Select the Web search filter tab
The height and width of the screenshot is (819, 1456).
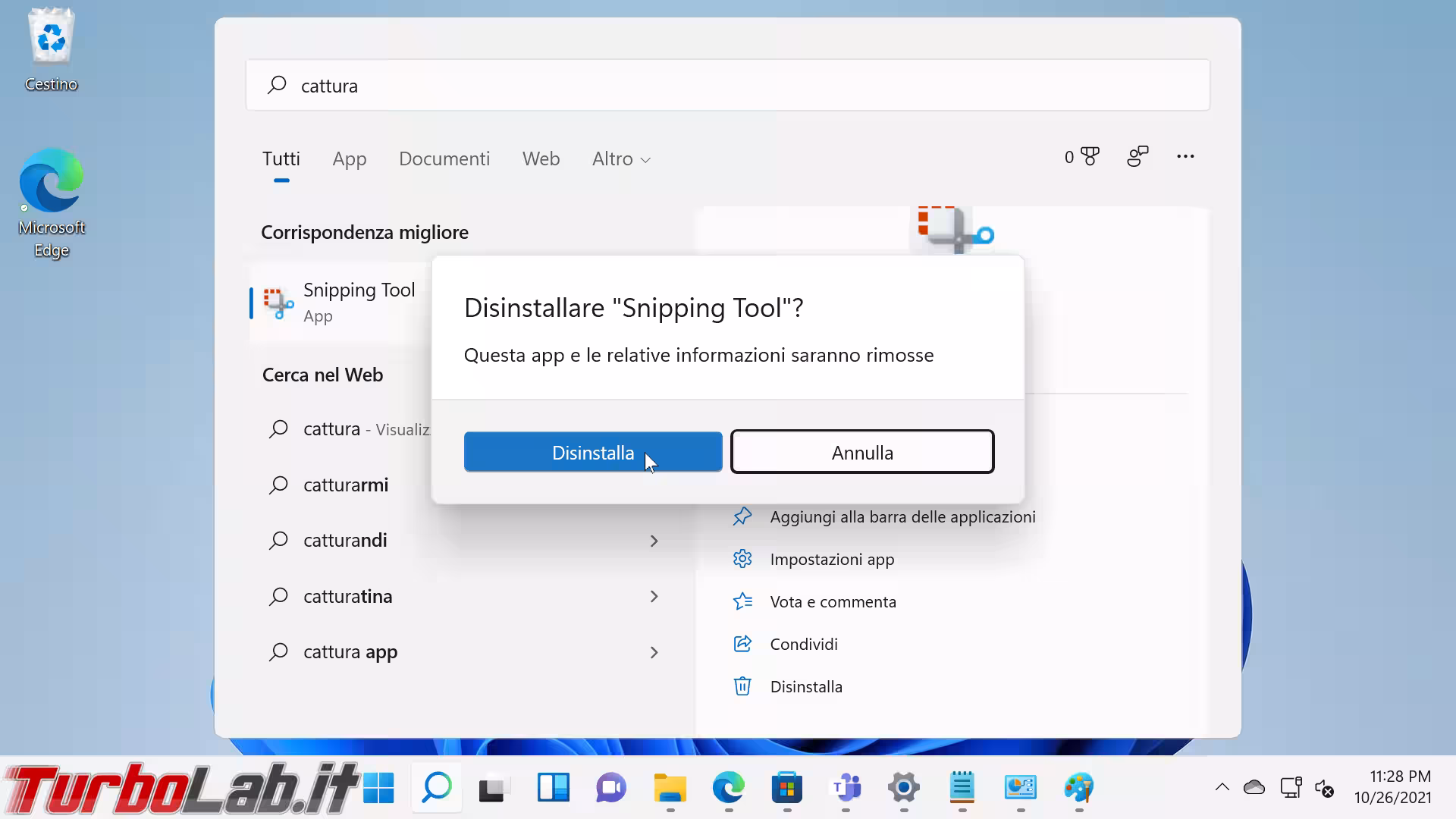(541, 159)
